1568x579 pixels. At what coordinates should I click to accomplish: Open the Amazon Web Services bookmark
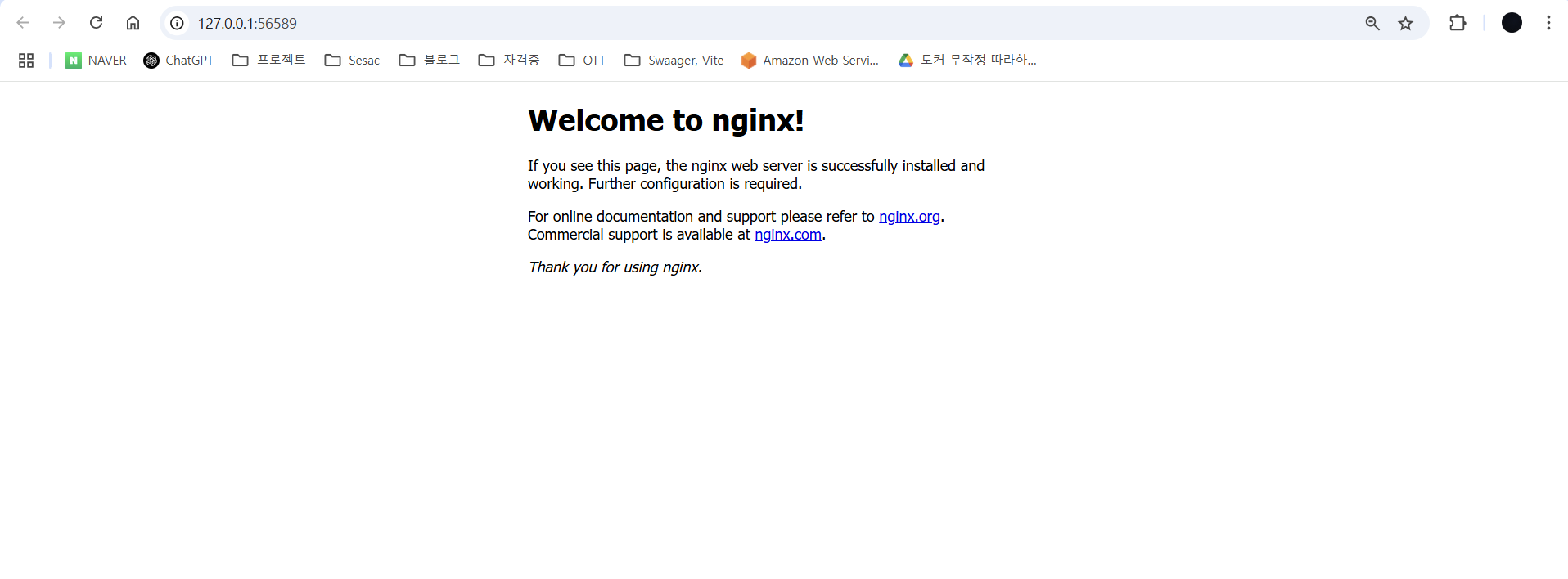(809, 61)
